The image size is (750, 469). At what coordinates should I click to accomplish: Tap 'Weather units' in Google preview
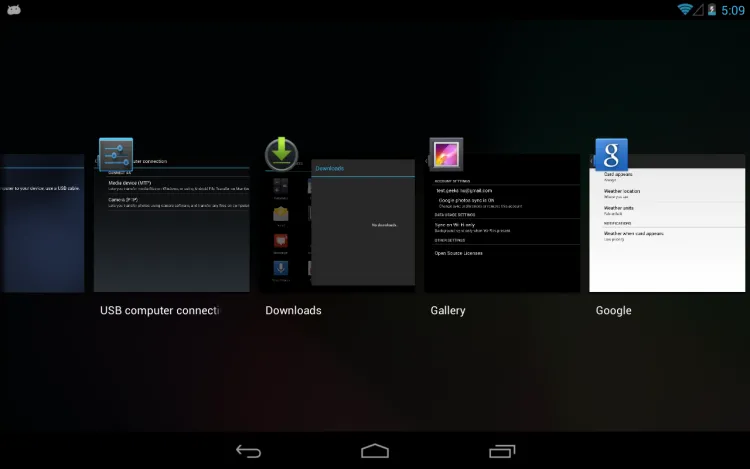(x=618, y=210)
